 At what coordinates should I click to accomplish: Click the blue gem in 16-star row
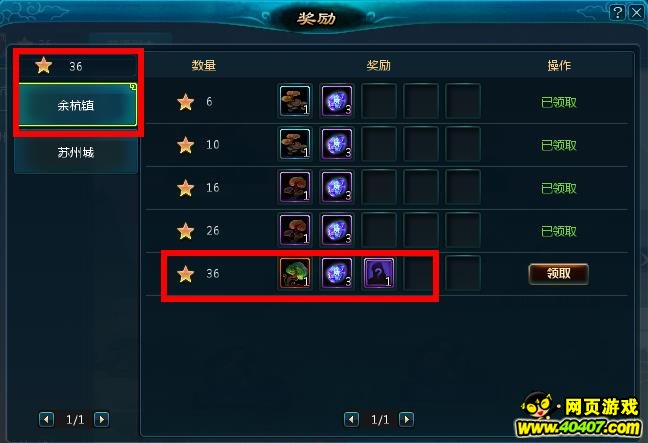[337, 187]
